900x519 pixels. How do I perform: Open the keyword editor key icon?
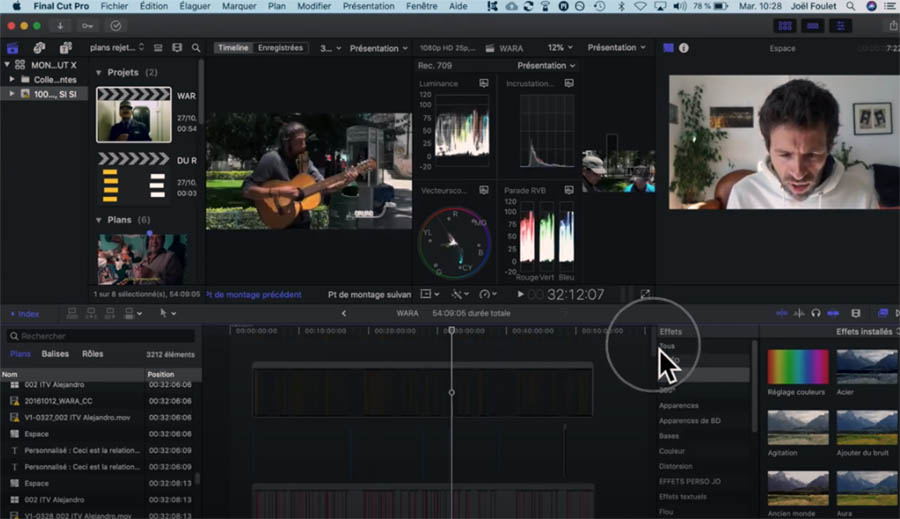click(x=87, y=26)
